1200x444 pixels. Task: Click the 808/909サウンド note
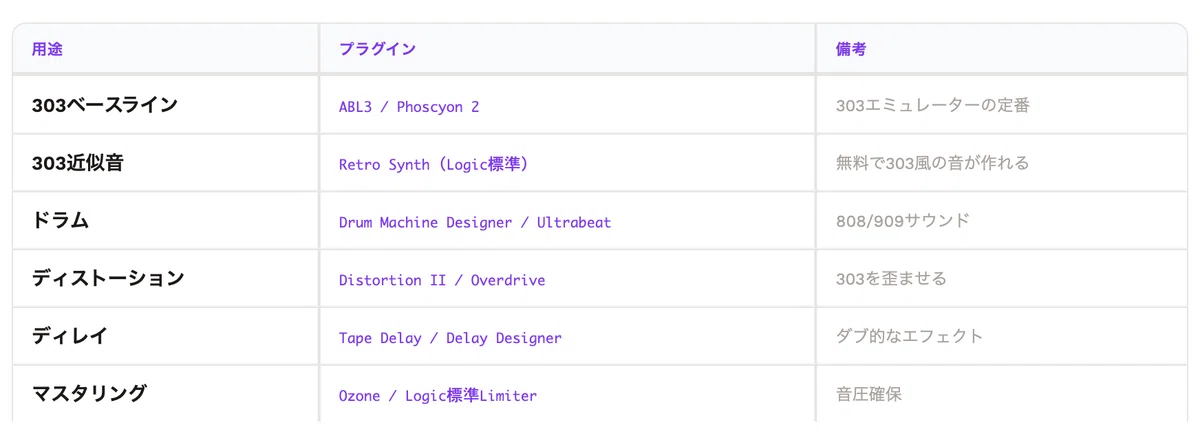[x=903, y=221]
